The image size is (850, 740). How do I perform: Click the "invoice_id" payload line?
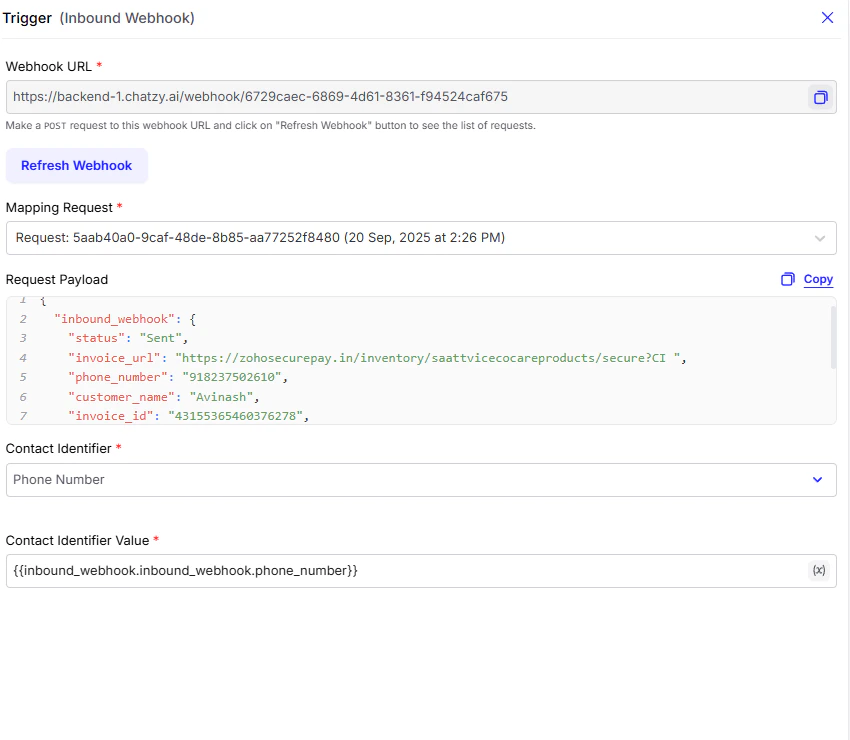[188, 416]
